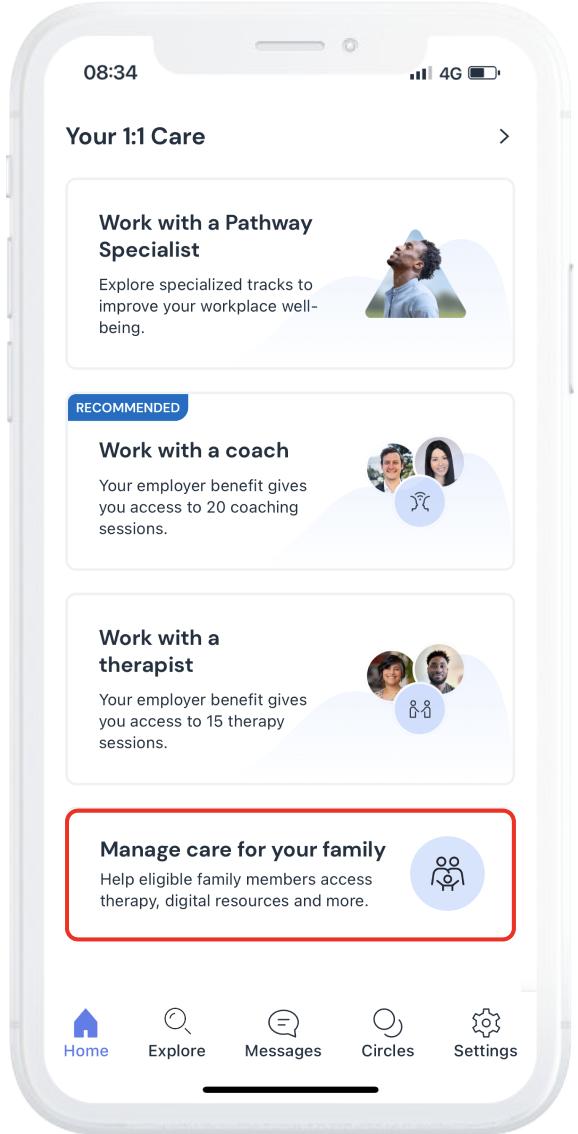578x1134 pixels.
Task: Select the Work with a coach title
Action: (194, 450)
